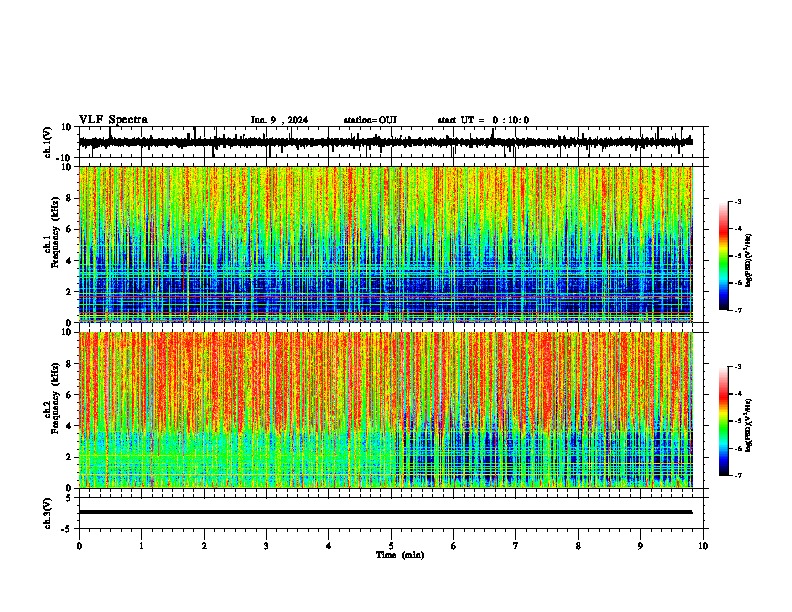
Task: Click the ch.3 panel "5" volt tick label
Action: point(69,497)
